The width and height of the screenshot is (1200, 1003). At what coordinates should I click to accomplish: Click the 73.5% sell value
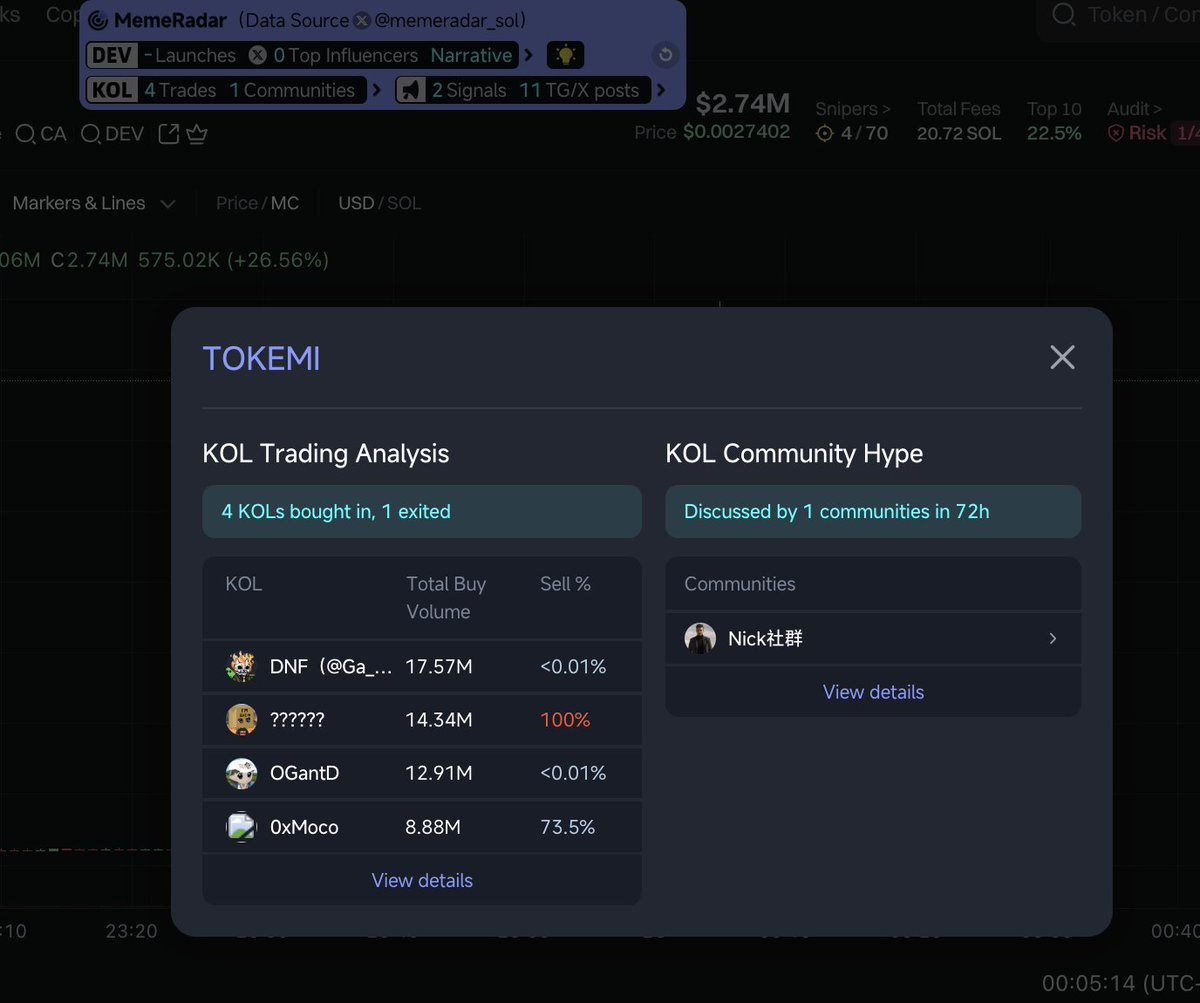(x=567, y=827)
